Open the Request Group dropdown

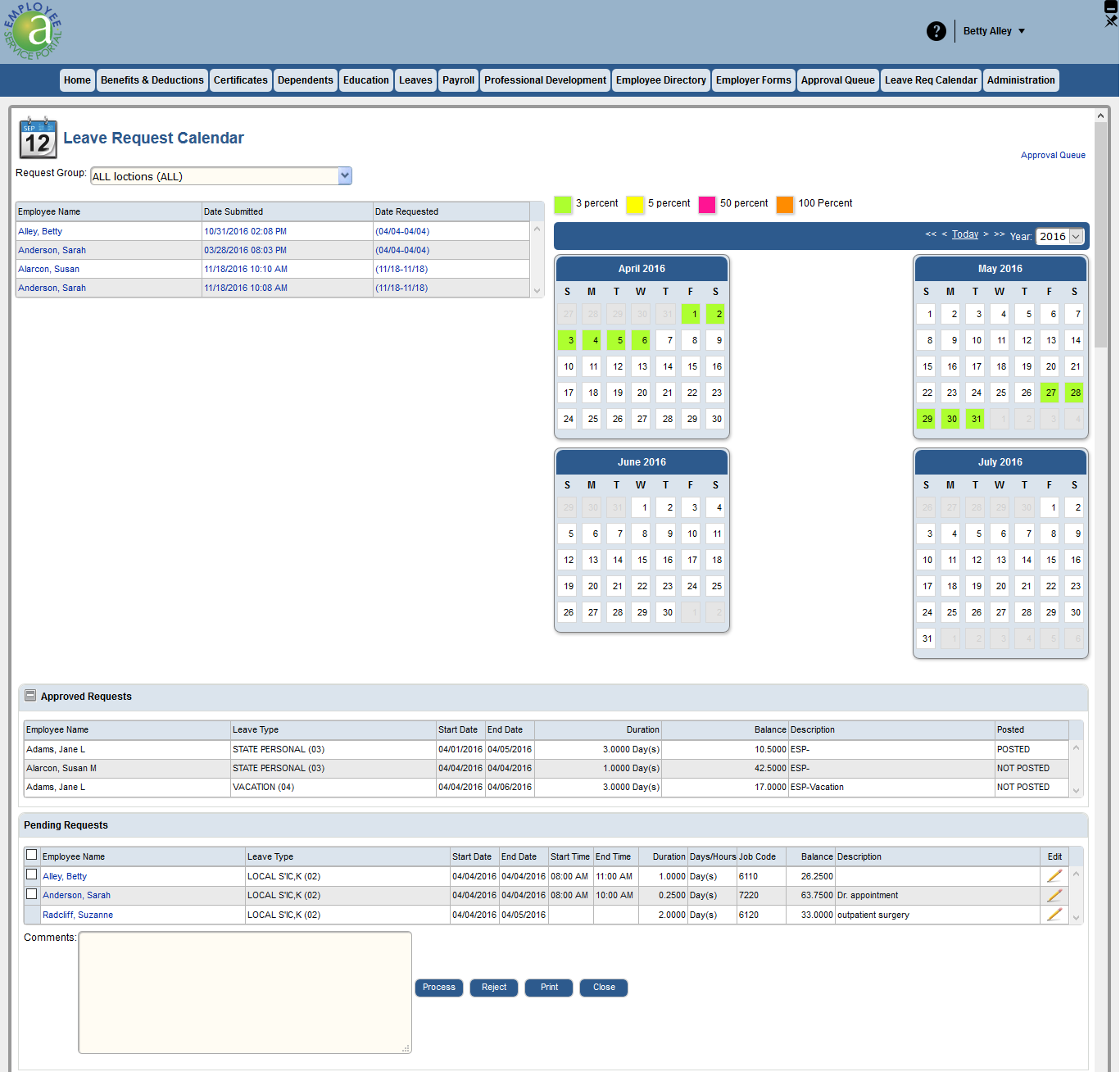pyautogui.click(x=345, y=175)
